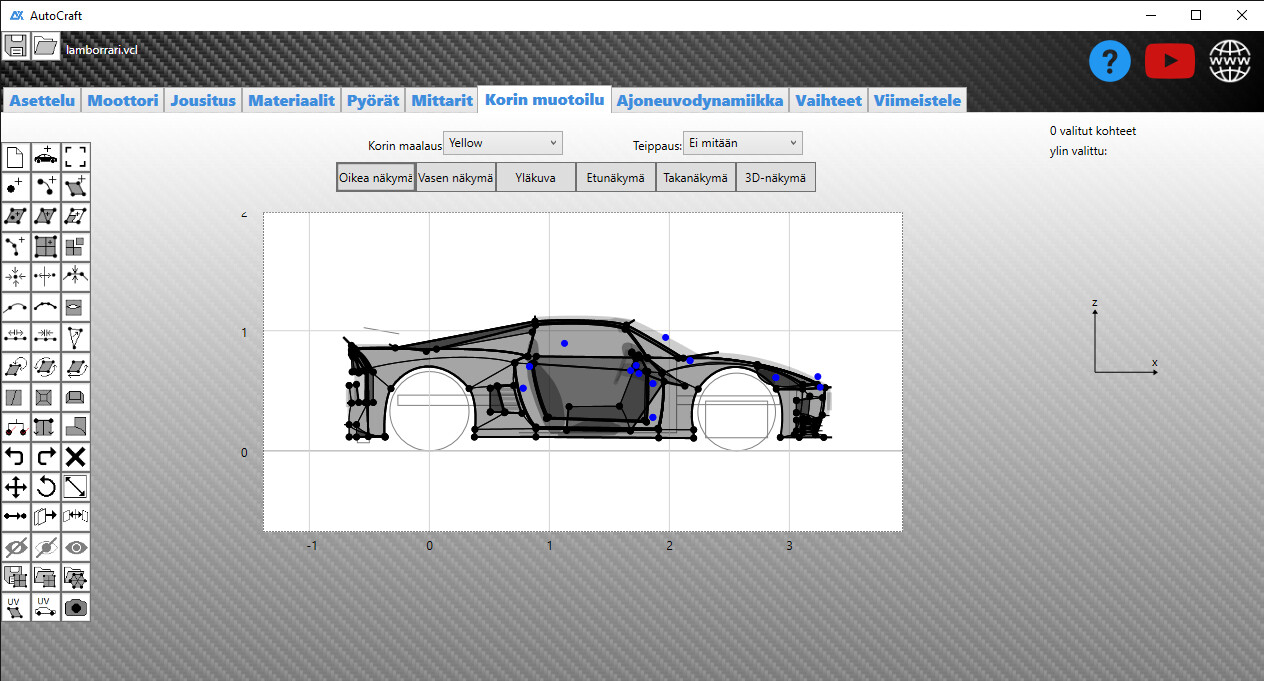Click the redo arrow tool
The width and height of the screenshot is (1264, 681).
point(46,457)
